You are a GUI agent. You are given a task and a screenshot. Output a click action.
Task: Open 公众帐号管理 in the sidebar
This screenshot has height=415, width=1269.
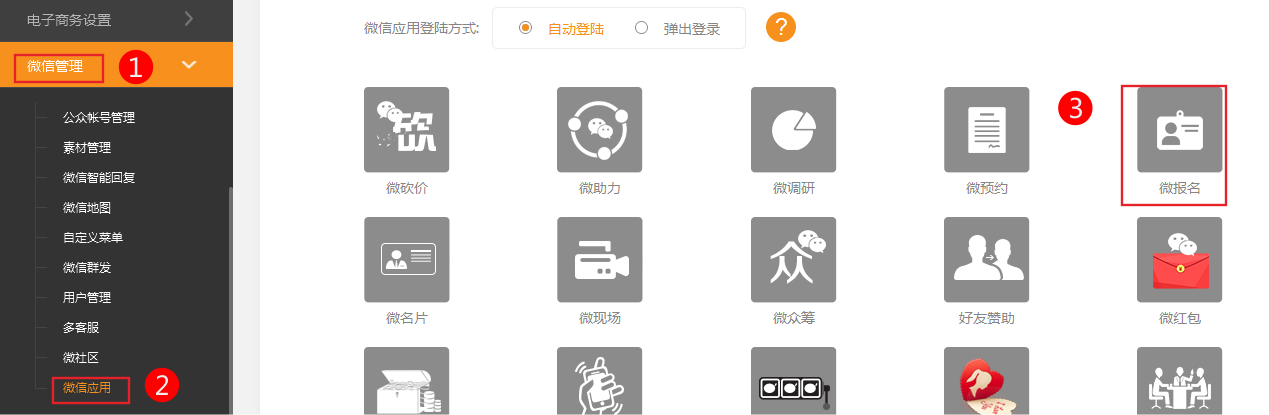(98, 117)
